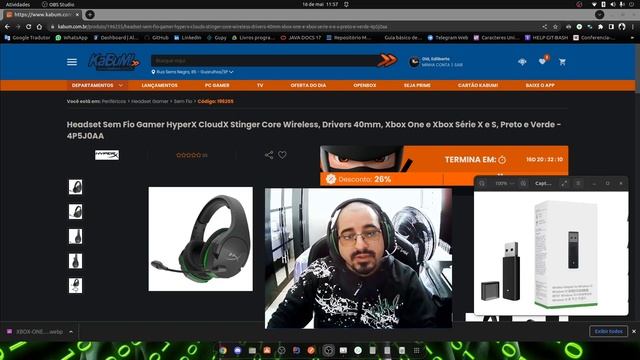Open the JAVA DOCS 17 bookmark
This screenshot has height=360, width=640.
click(x=301, y=38)
